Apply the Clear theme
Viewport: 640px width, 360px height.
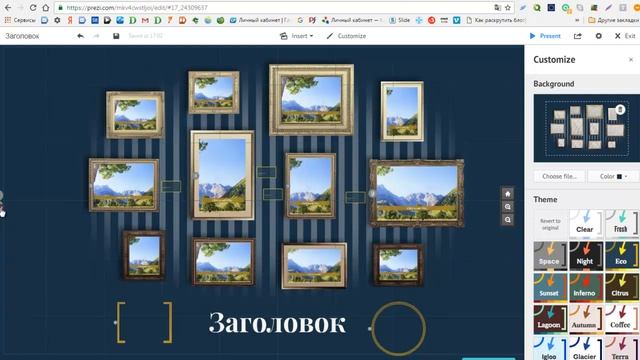tap(586, 224)
